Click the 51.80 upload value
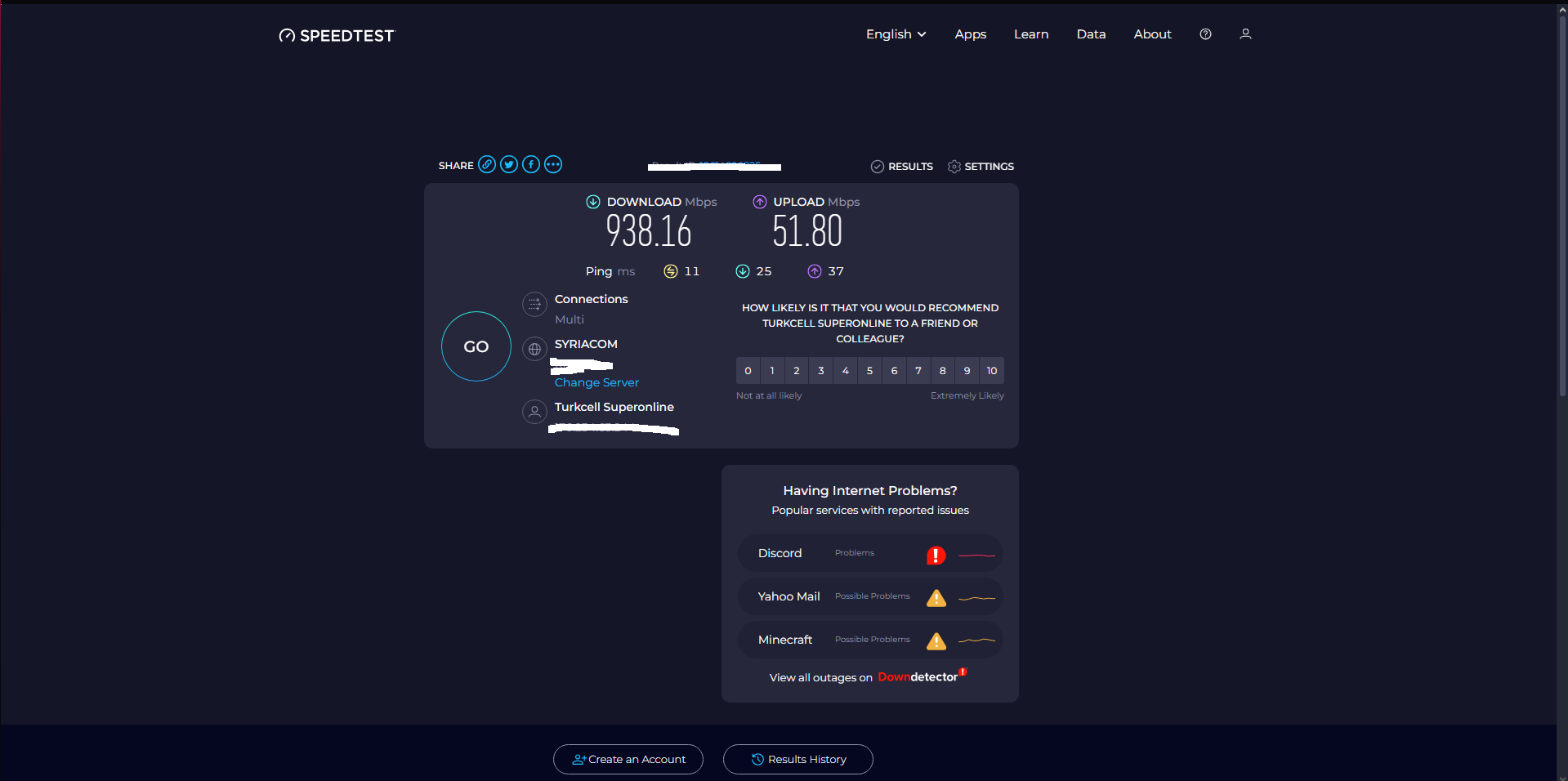This screenshot has height=781, width=1568. pyautogui.click(x=807, y=231)
